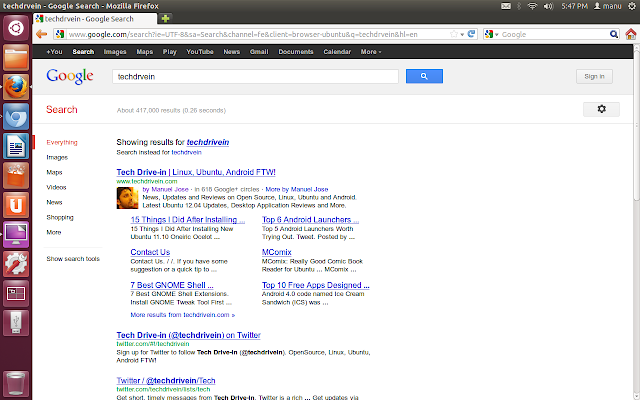This screenshot has width=640, height=400.
Task: Select the techdrvein Google Search tab
Action: [x=96, y=19]
